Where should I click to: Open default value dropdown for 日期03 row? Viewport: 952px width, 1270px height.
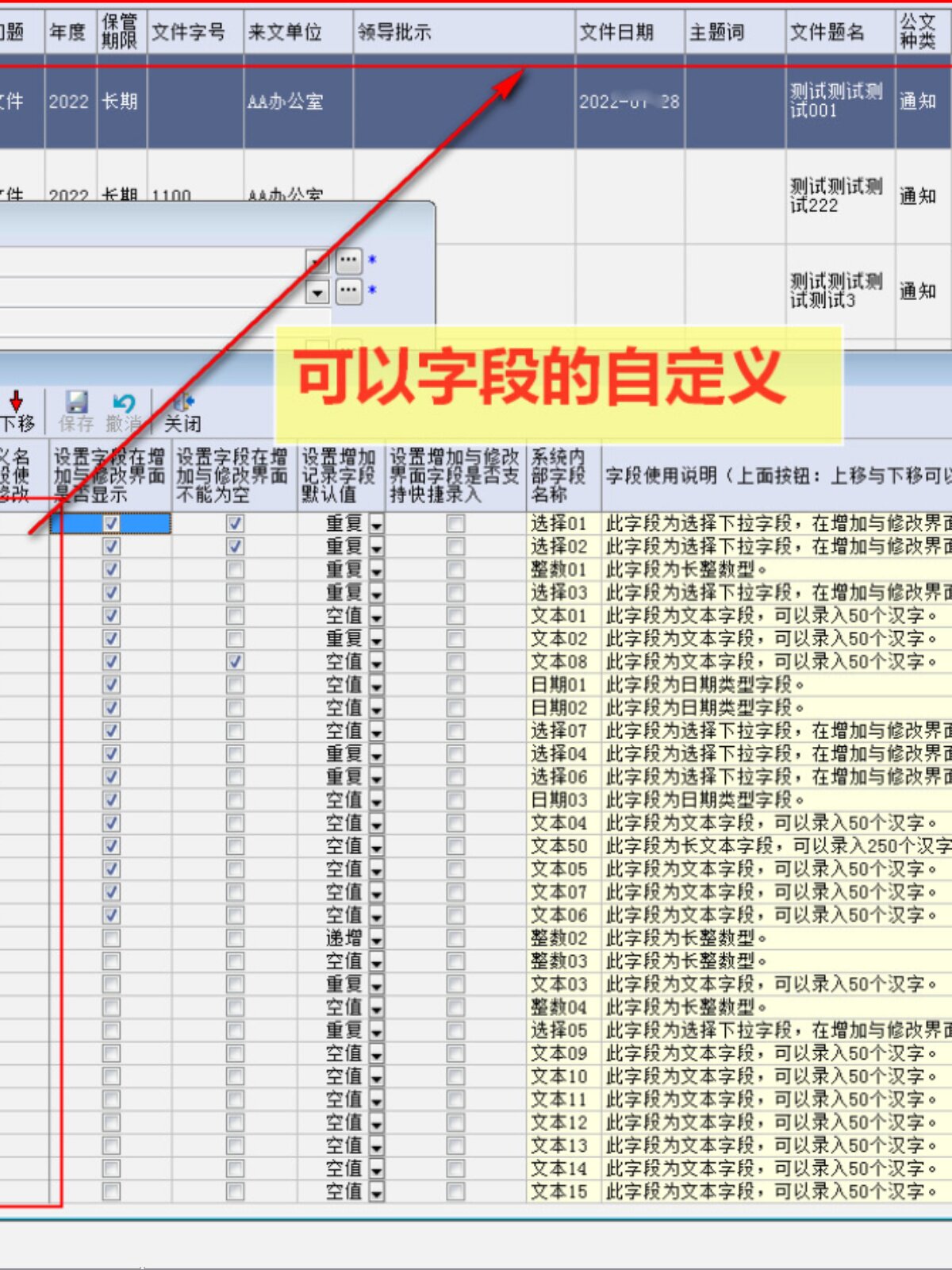(x=376, y=800)
